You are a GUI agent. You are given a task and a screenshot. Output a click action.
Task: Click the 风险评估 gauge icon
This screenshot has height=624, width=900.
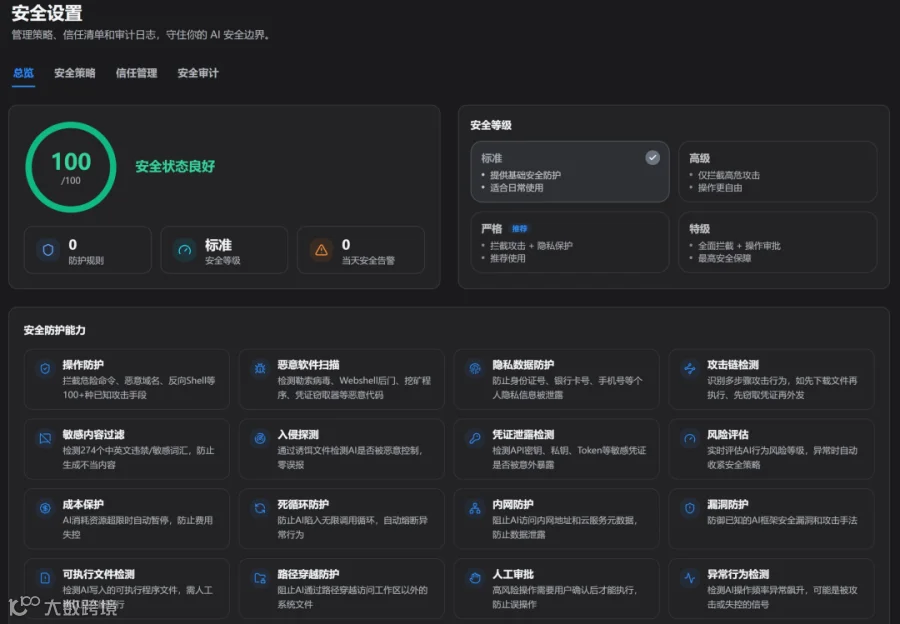(690, 439)
